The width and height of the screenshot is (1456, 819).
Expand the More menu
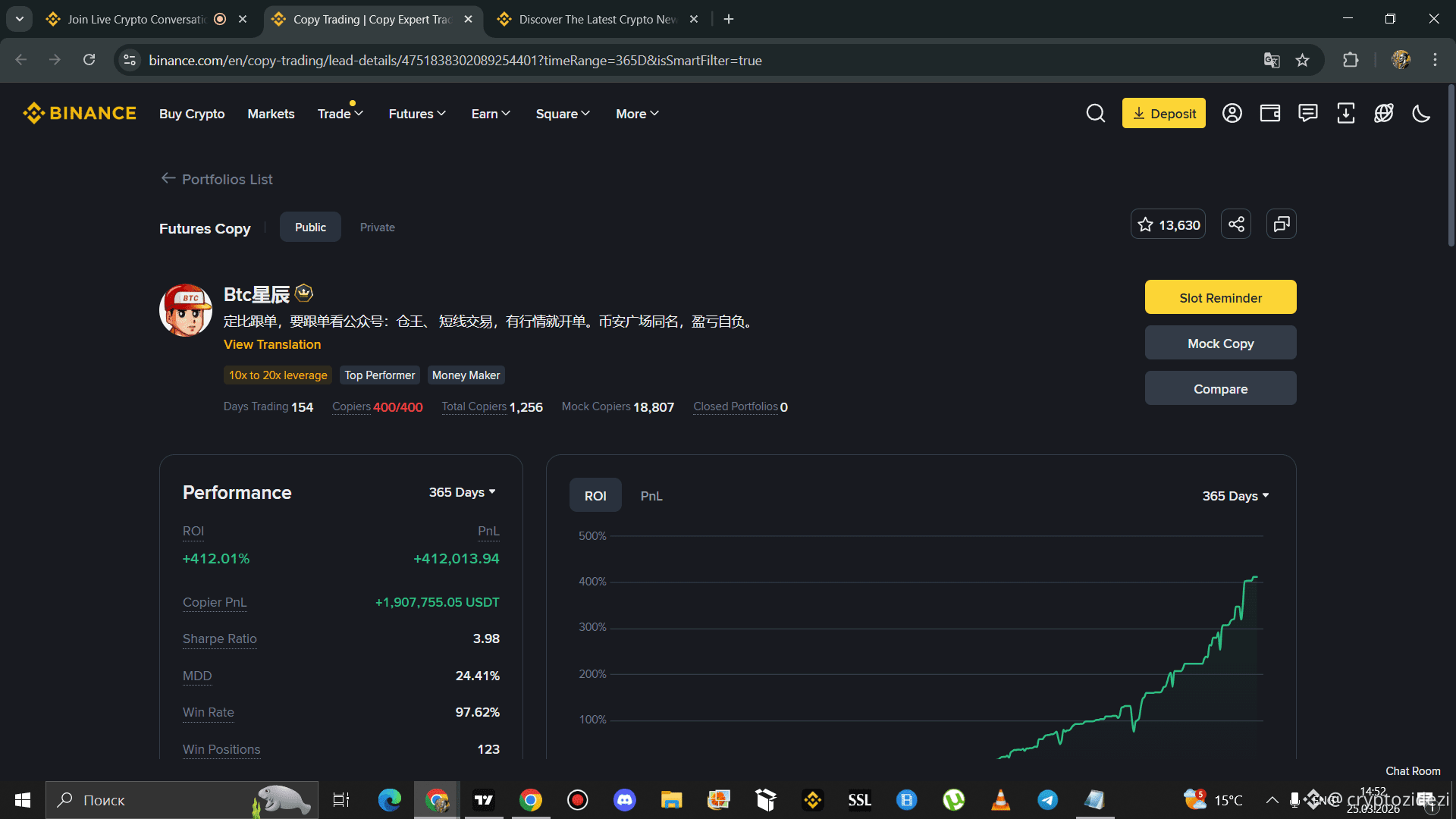click(x=637, y=114)
